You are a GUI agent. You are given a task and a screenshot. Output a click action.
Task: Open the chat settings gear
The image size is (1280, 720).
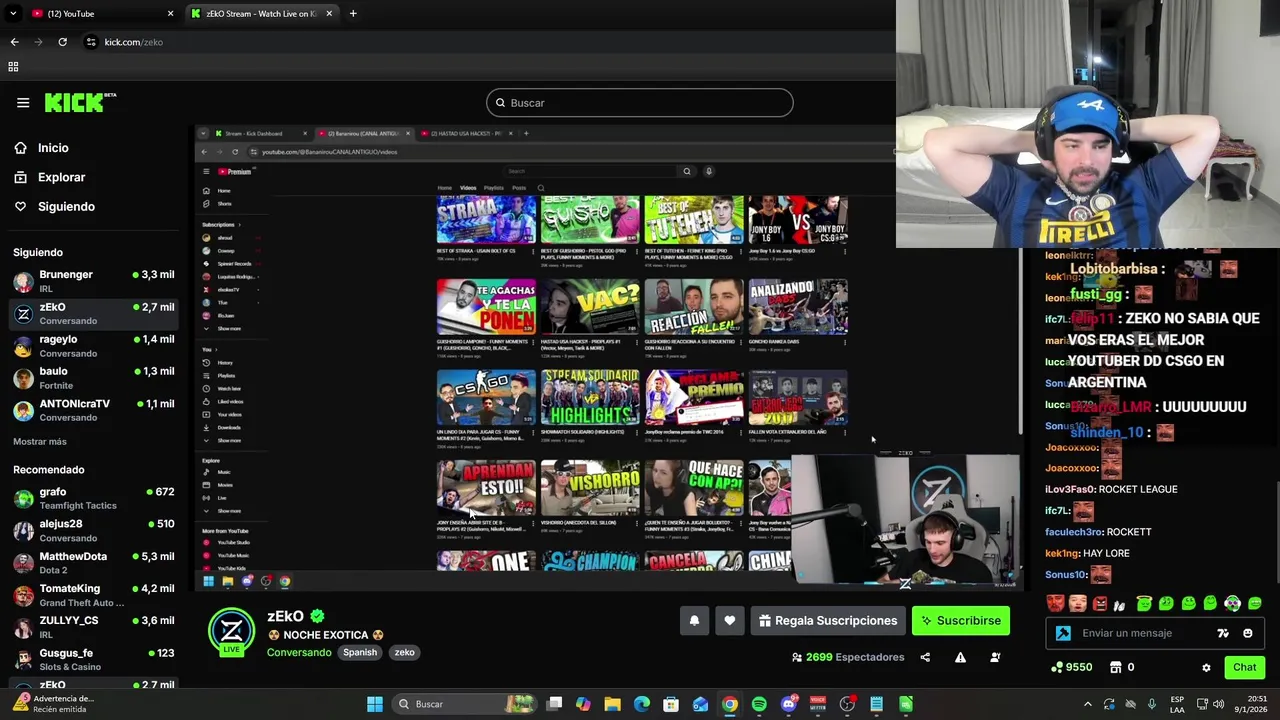pos(1206,667)
